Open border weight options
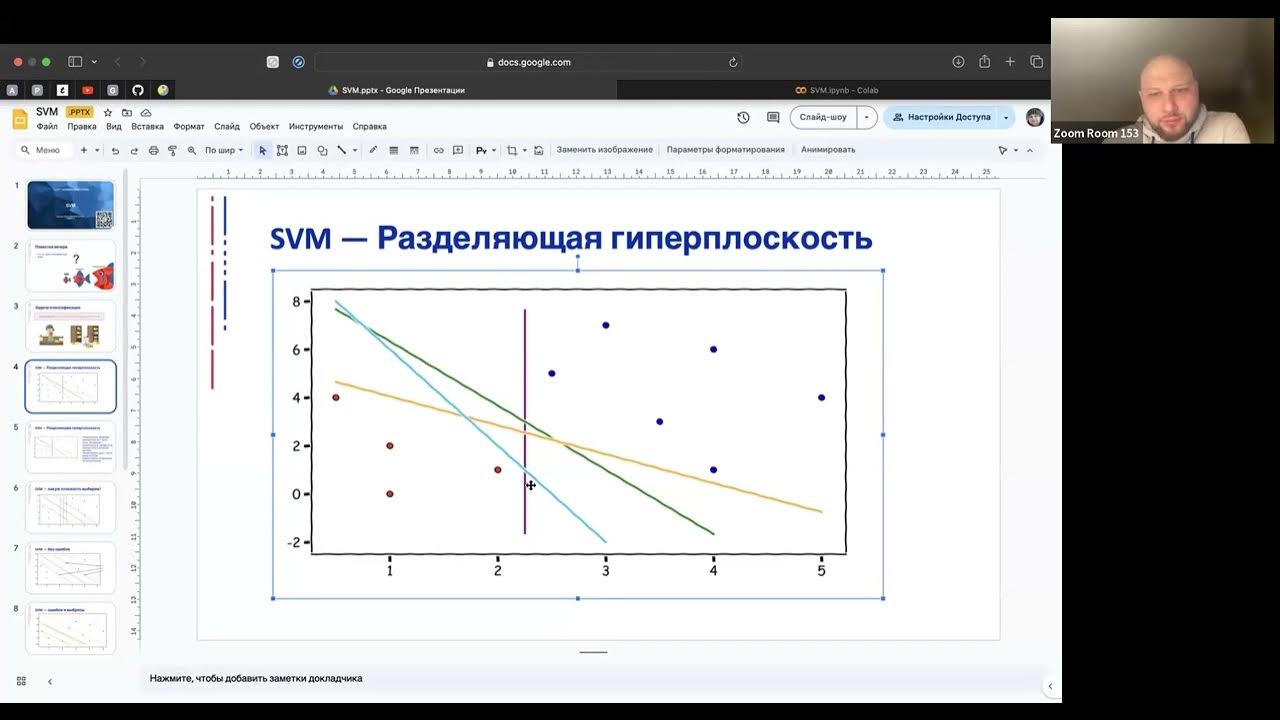Viewport: 1280px width, 720px height. point(394,150)
